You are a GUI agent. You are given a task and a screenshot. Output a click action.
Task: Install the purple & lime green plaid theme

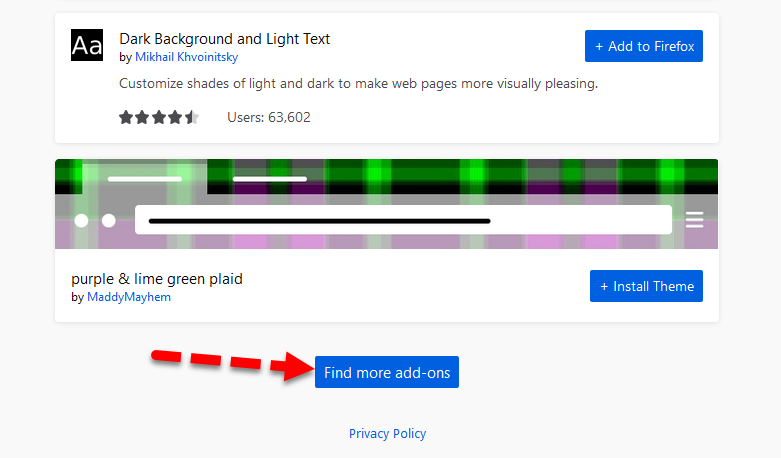pos(646,286)
